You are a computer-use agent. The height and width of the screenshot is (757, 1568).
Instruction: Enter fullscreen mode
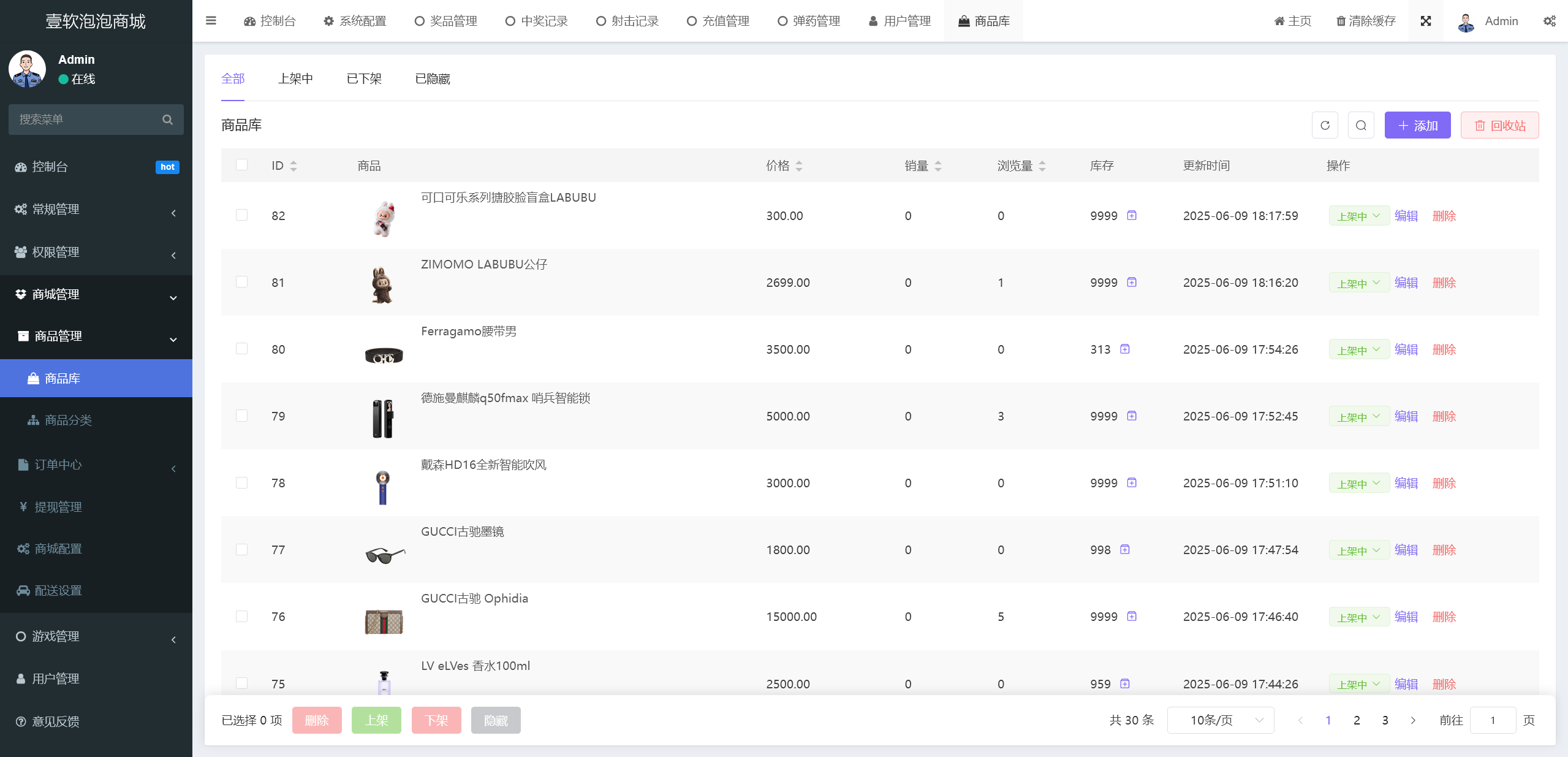[x=1426, y=20]
